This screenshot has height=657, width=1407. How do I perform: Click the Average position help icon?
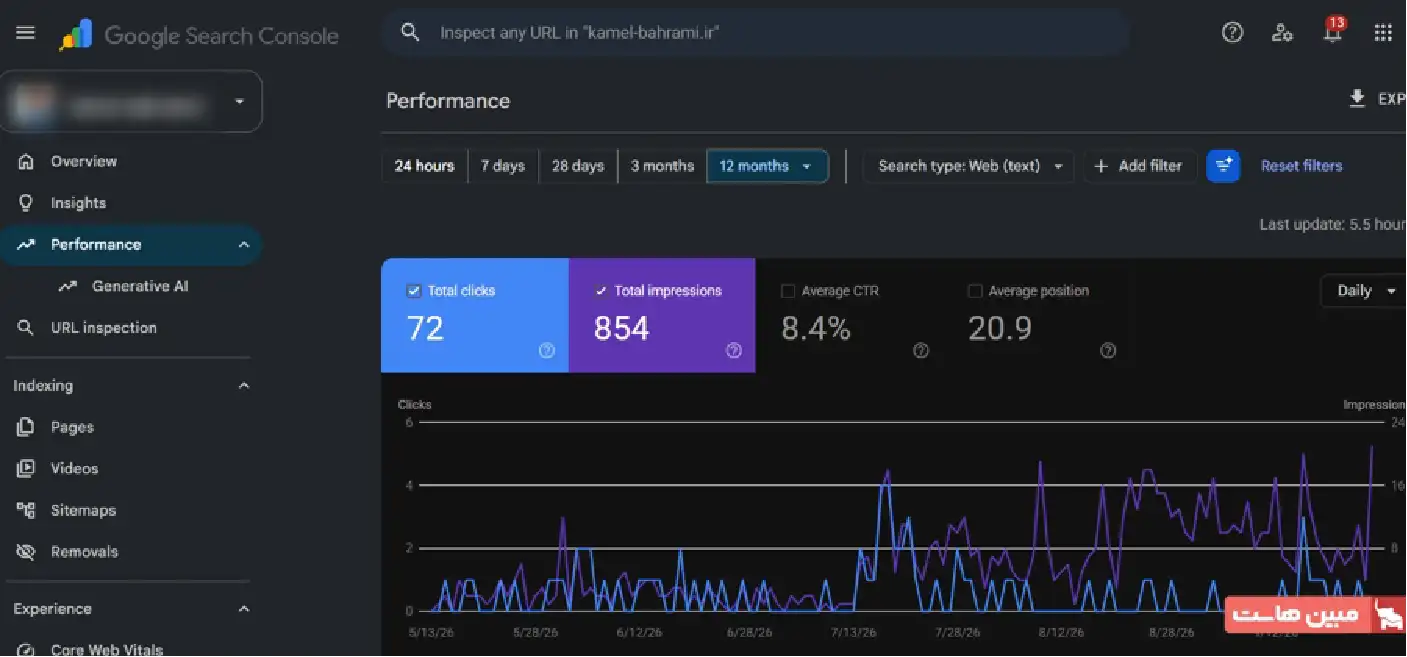[x=1108, y=350]
